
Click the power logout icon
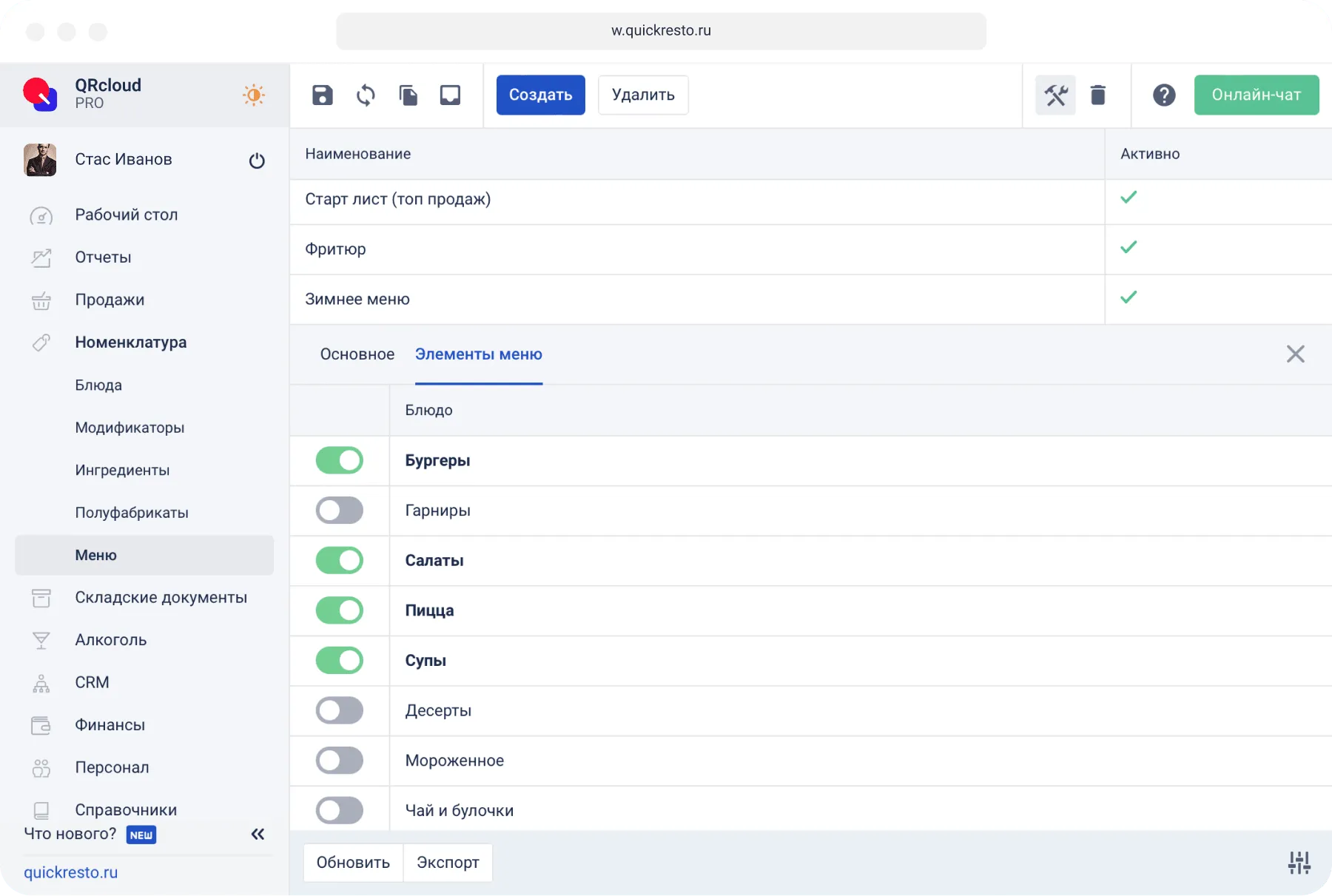257,161
